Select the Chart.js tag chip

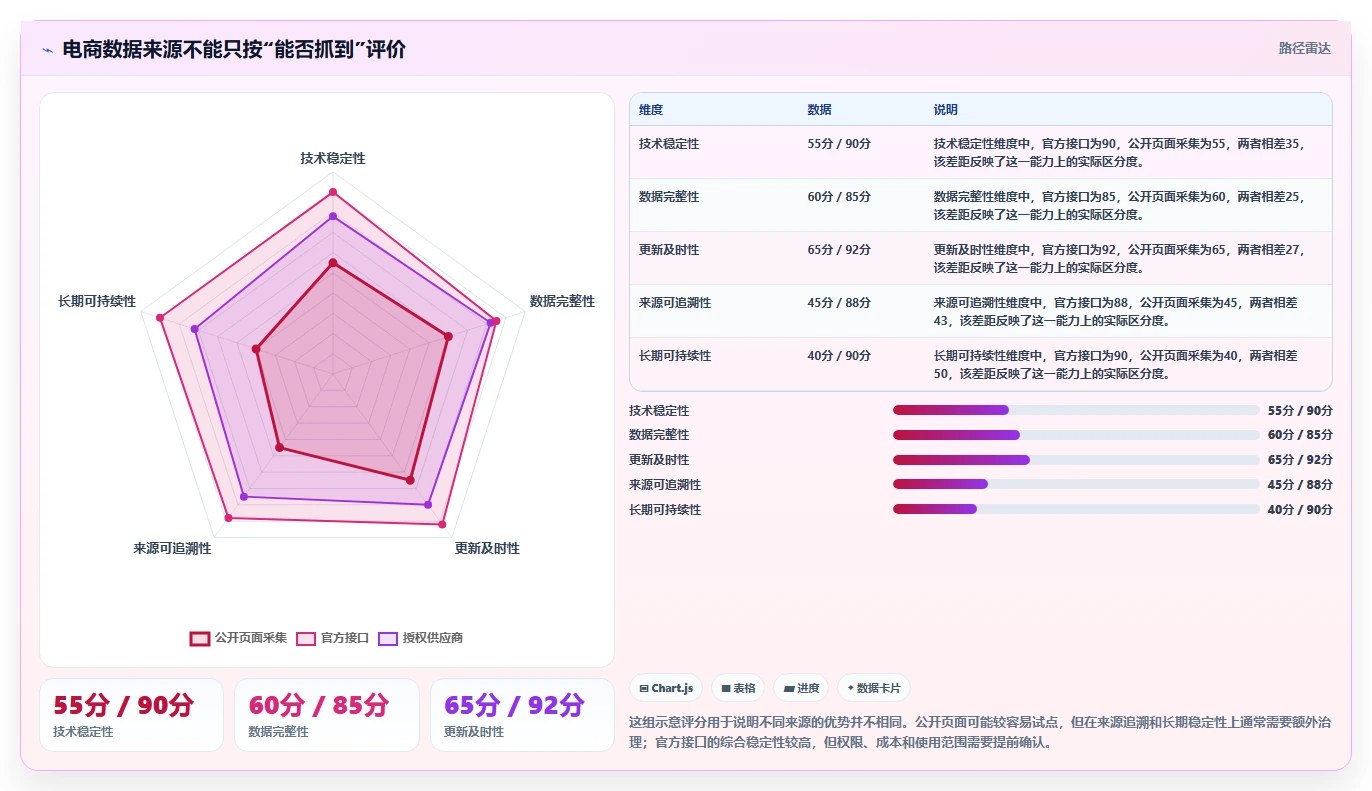pyautogui.click(x=666, y=688)
